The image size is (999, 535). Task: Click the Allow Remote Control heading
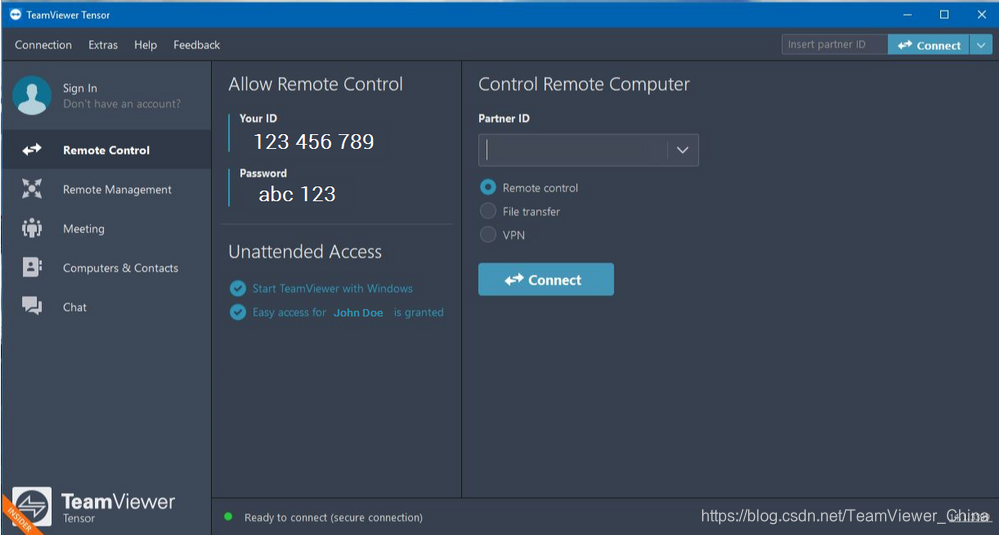(315, 84)
